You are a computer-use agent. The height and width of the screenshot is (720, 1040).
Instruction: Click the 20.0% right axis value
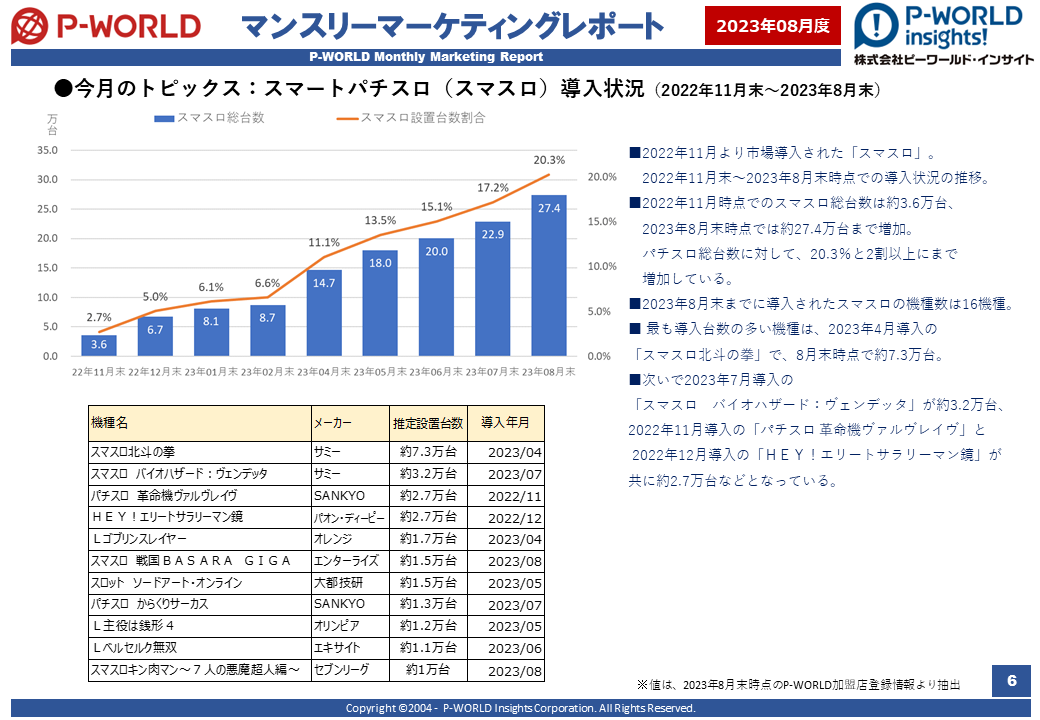tap(602, 177)
